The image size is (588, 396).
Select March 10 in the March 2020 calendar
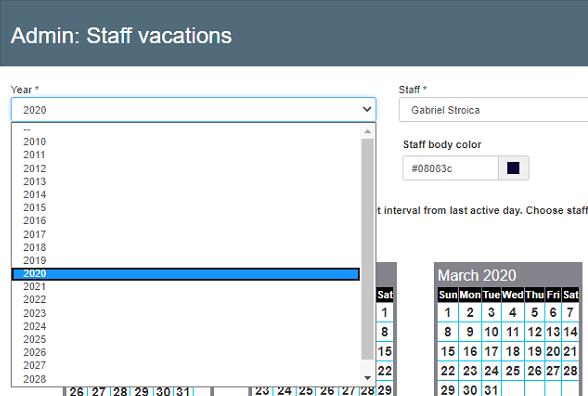tap(491, 332)
